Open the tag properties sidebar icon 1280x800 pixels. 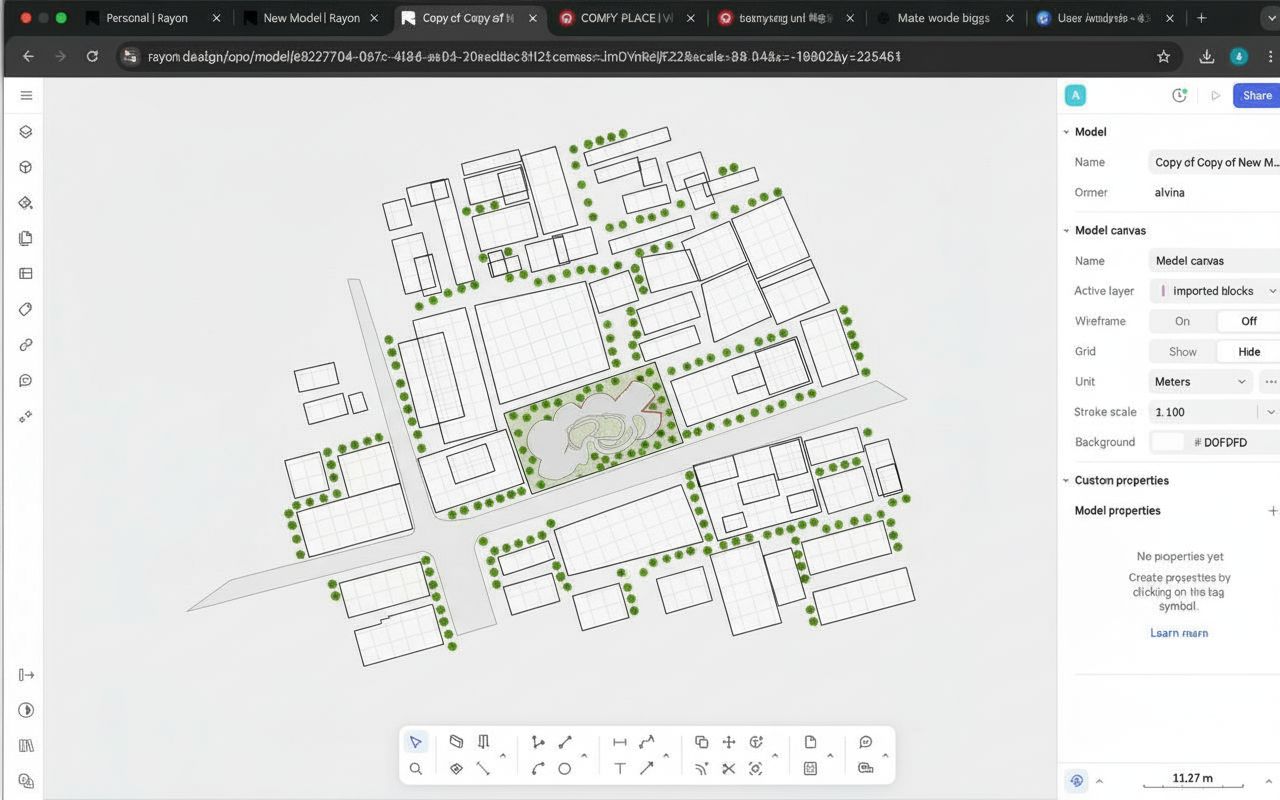click(26, 309)
